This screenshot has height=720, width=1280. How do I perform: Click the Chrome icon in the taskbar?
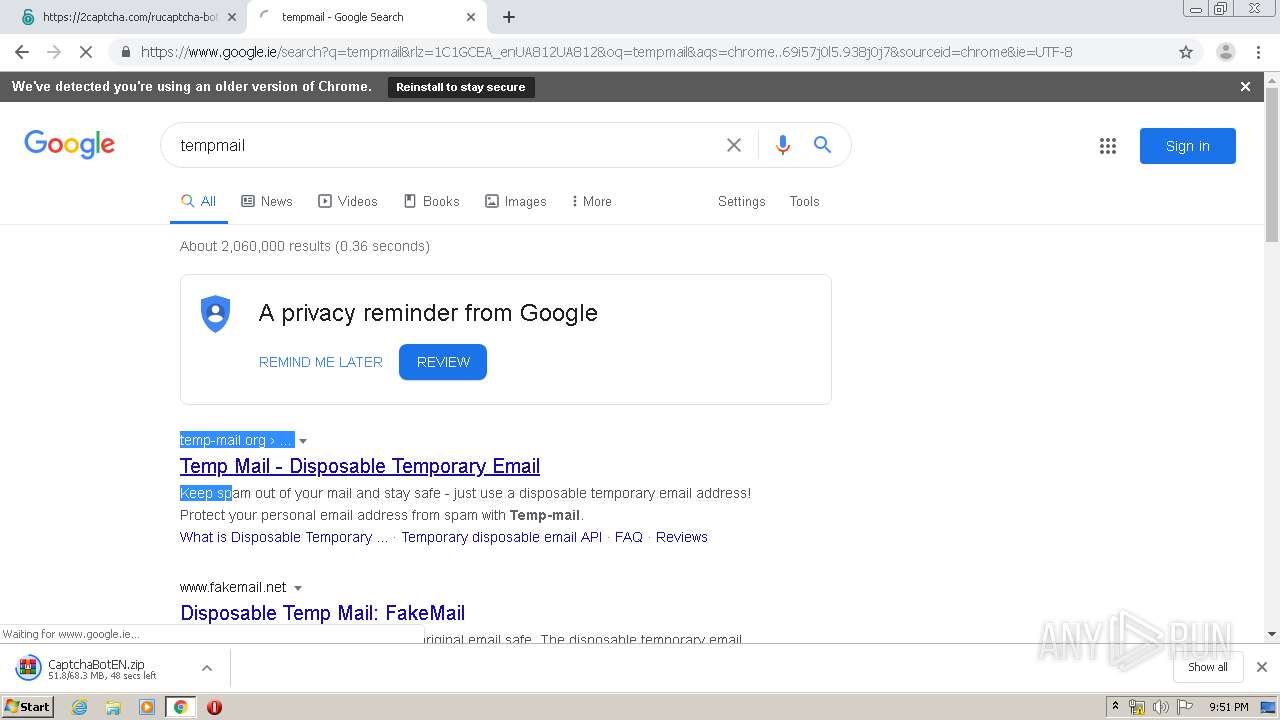[180, 707]
